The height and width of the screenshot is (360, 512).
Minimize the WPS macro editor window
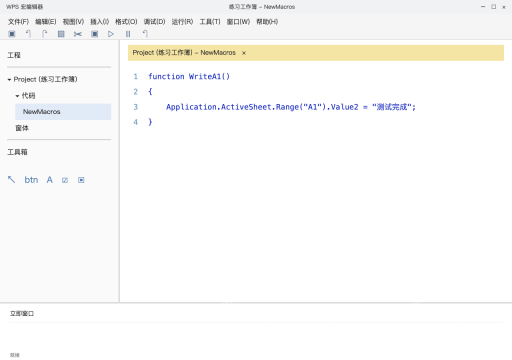(483, 7)
